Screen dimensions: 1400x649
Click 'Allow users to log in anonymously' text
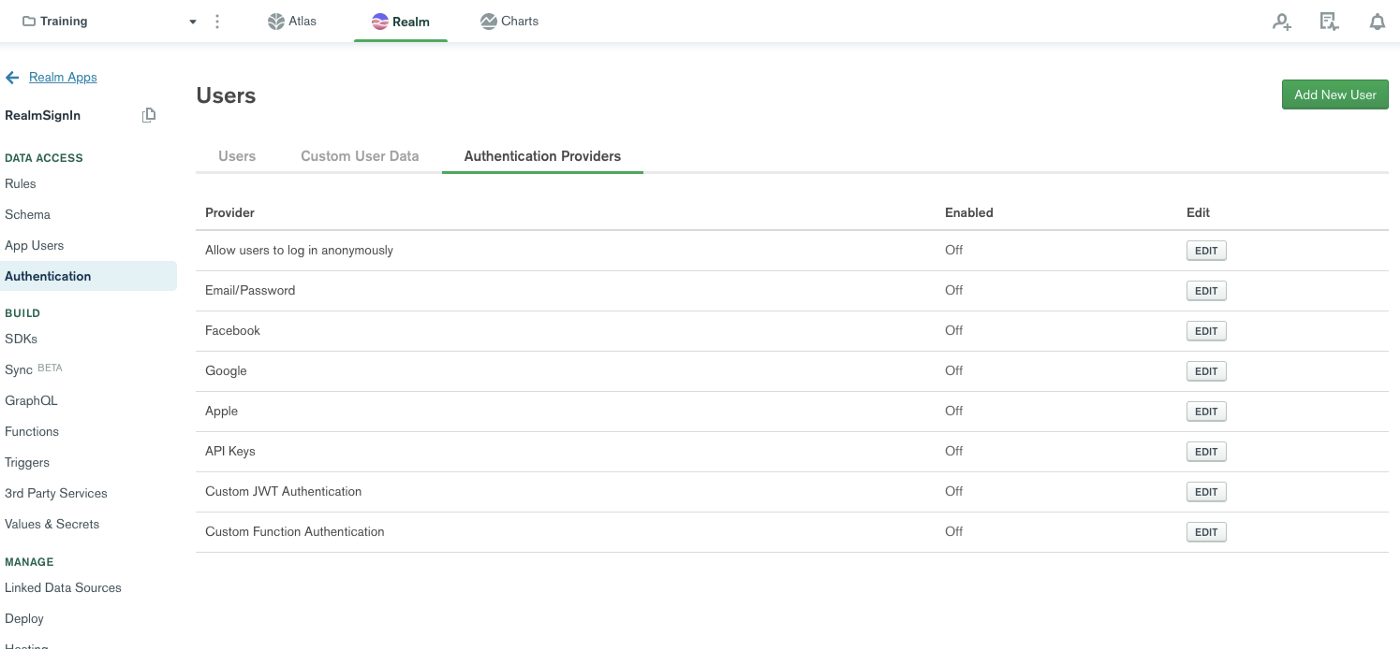click(x=299, y=250)
